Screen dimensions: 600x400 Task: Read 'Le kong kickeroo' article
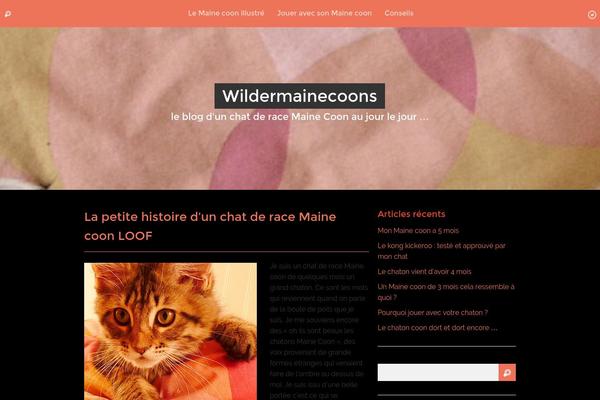pyautogui.click(x=441, y=251)
